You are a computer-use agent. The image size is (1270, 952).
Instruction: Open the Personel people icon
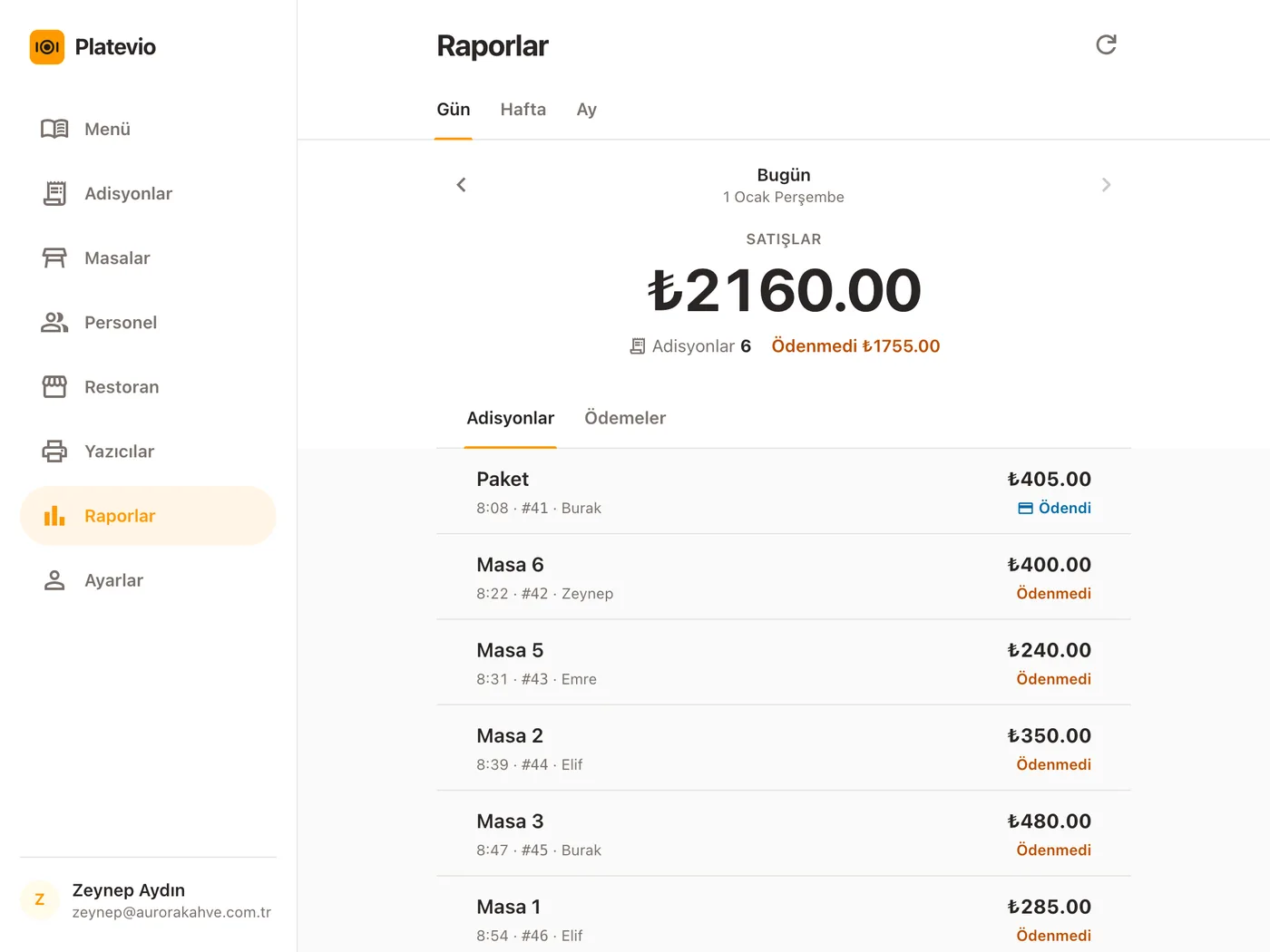click(54, 322)
